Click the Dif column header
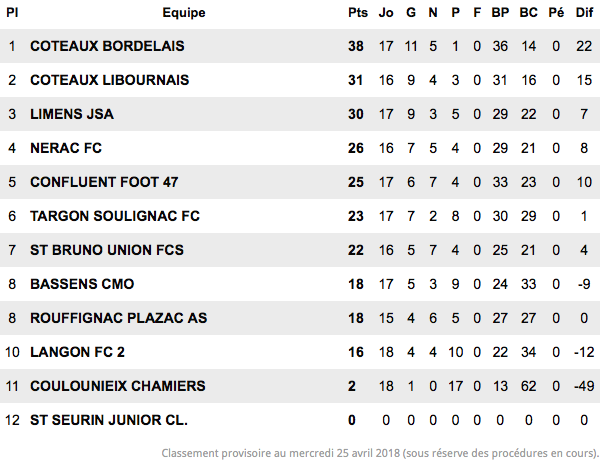Screen dimensions: 601x465 [585, 13]
